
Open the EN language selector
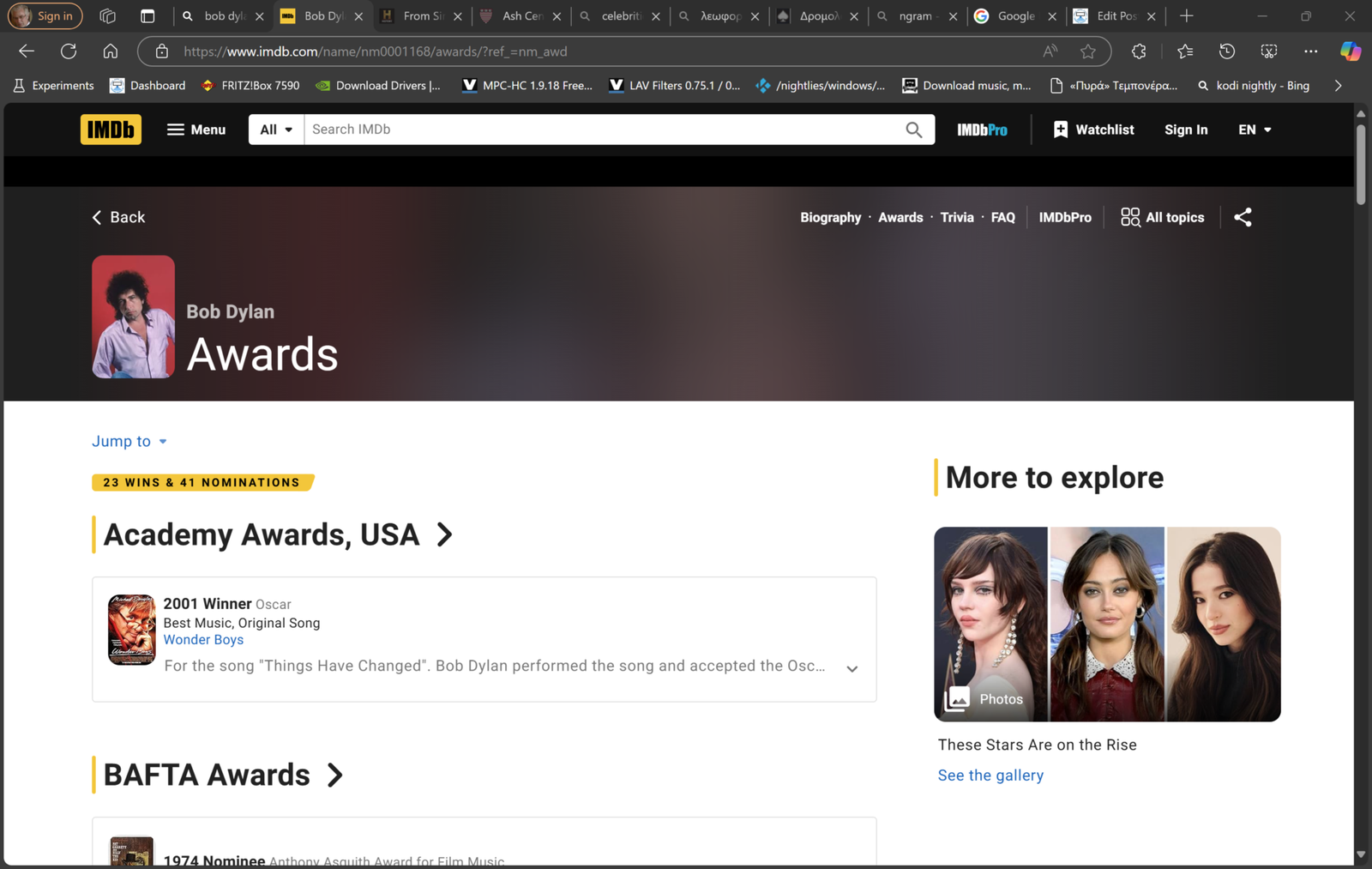click(1255, 130)
